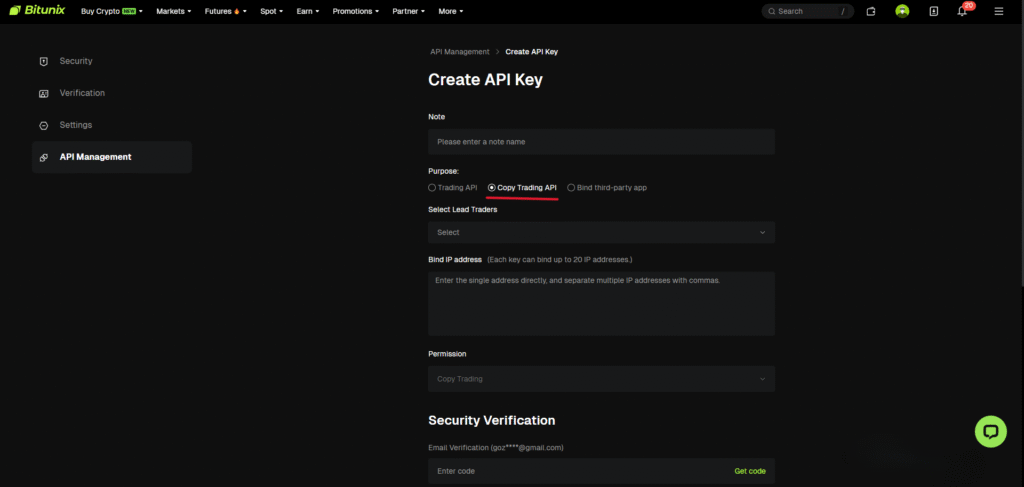Open the Permission Copy Trading dropdown
Image resolution: width=1024 pixels, height=487 pixels.
[x=601, y=379]
